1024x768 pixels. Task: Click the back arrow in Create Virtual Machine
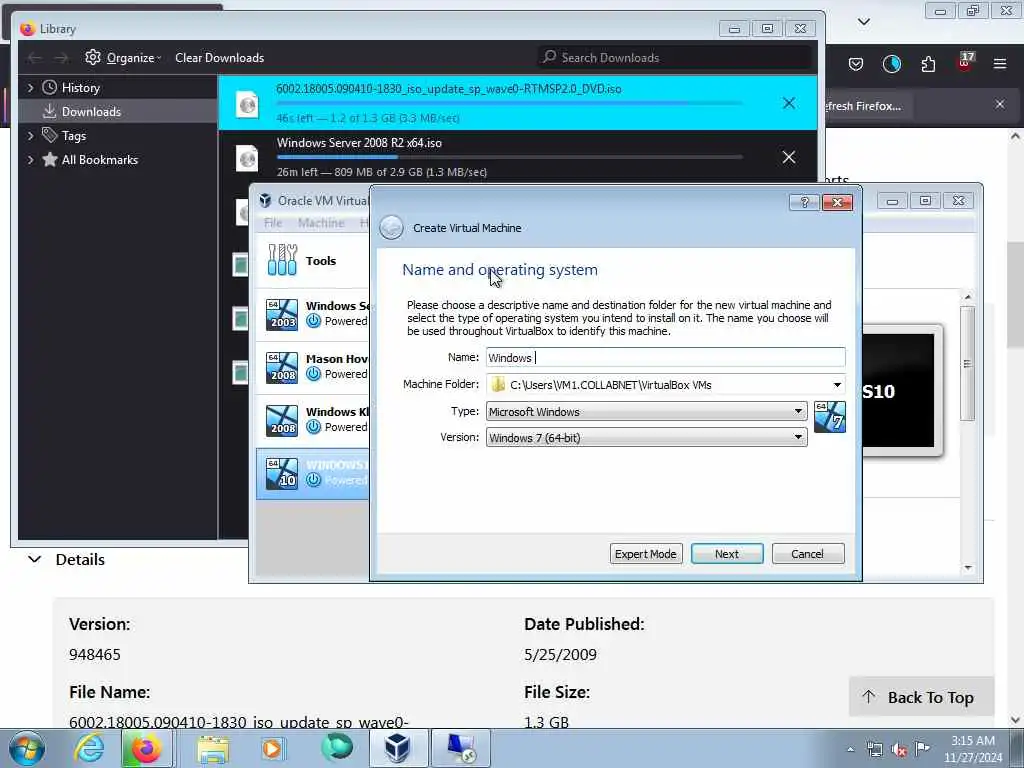391,228
